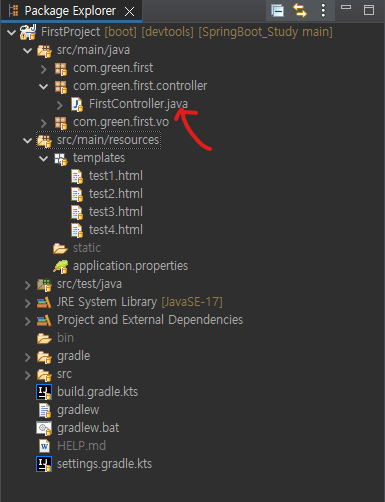The height and width of the screenshot is (502, 385).
Task: Click the test4.html file icon
Action: click(x=77, y=230)
